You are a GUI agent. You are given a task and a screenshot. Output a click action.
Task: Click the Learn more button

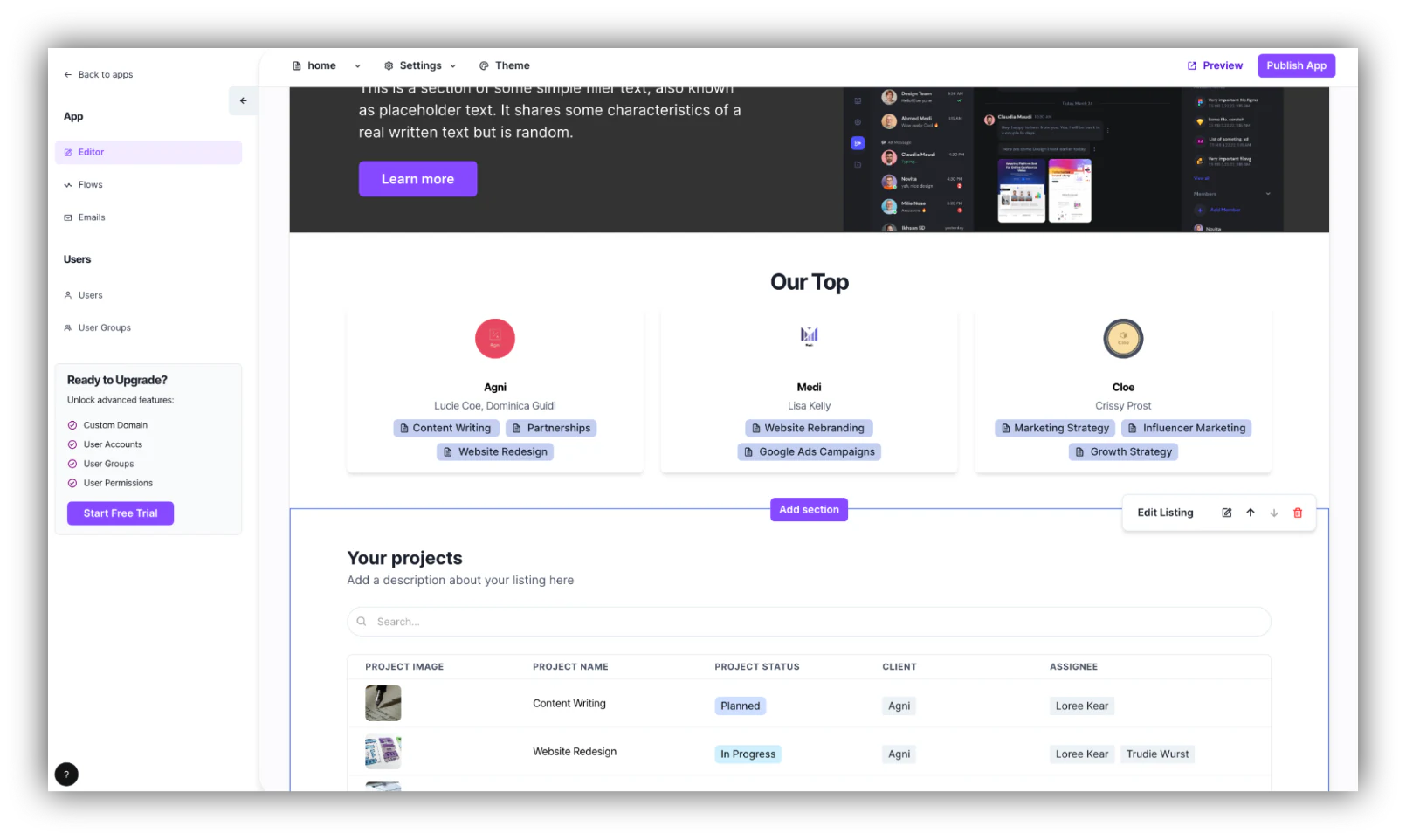tap(417, 179)
